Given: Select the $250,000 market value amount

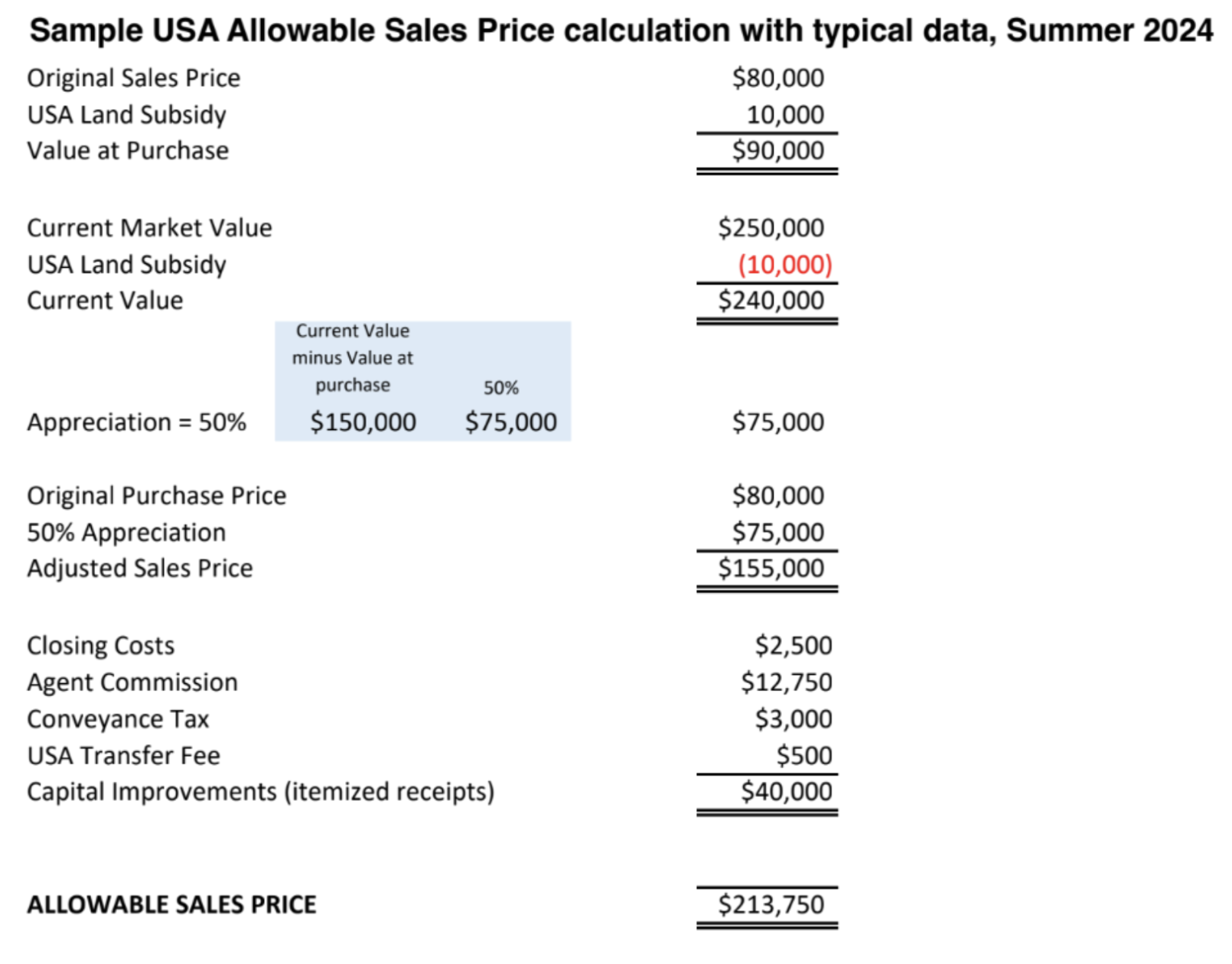Looking at the screenshot, I should [x=771, y=228].
